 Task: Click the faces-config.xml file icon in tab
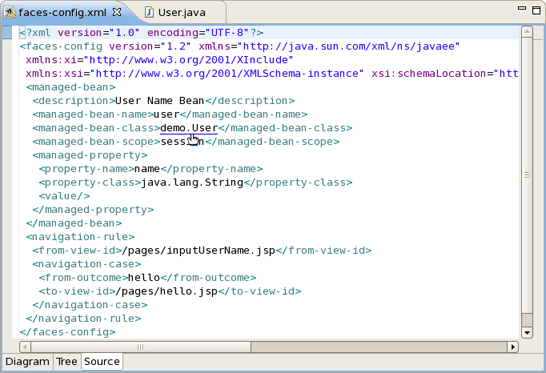[10, 13]
